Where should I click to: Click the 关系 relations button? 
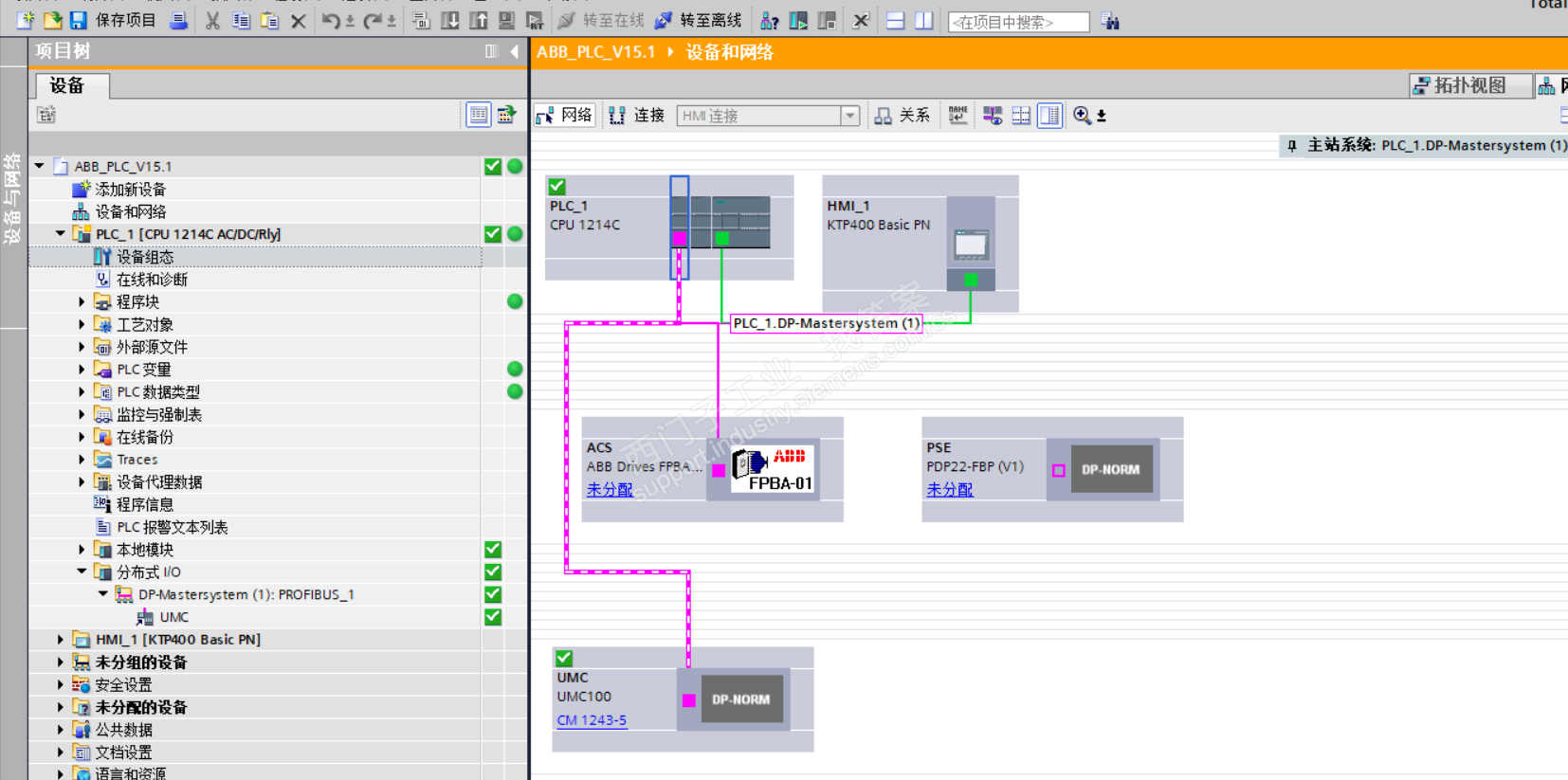tap(902, 116)
